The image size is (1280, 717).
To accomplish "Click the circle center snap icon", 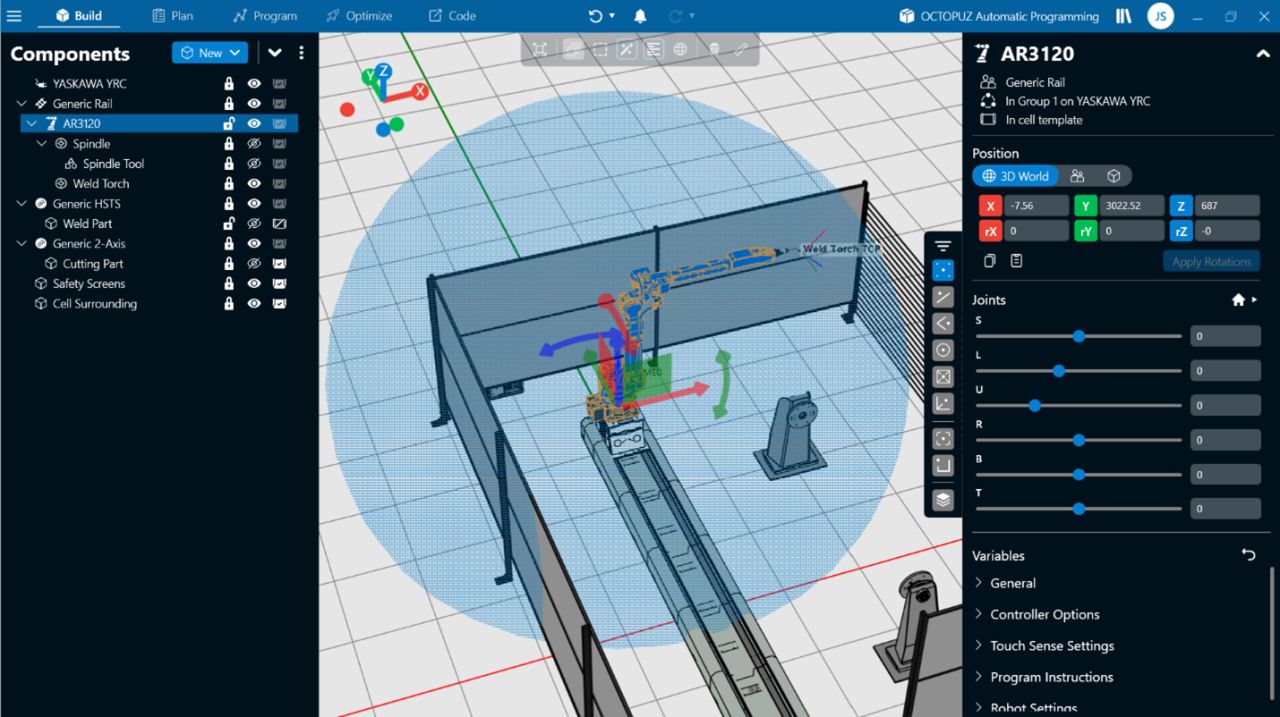I will [x=943, y=350].
